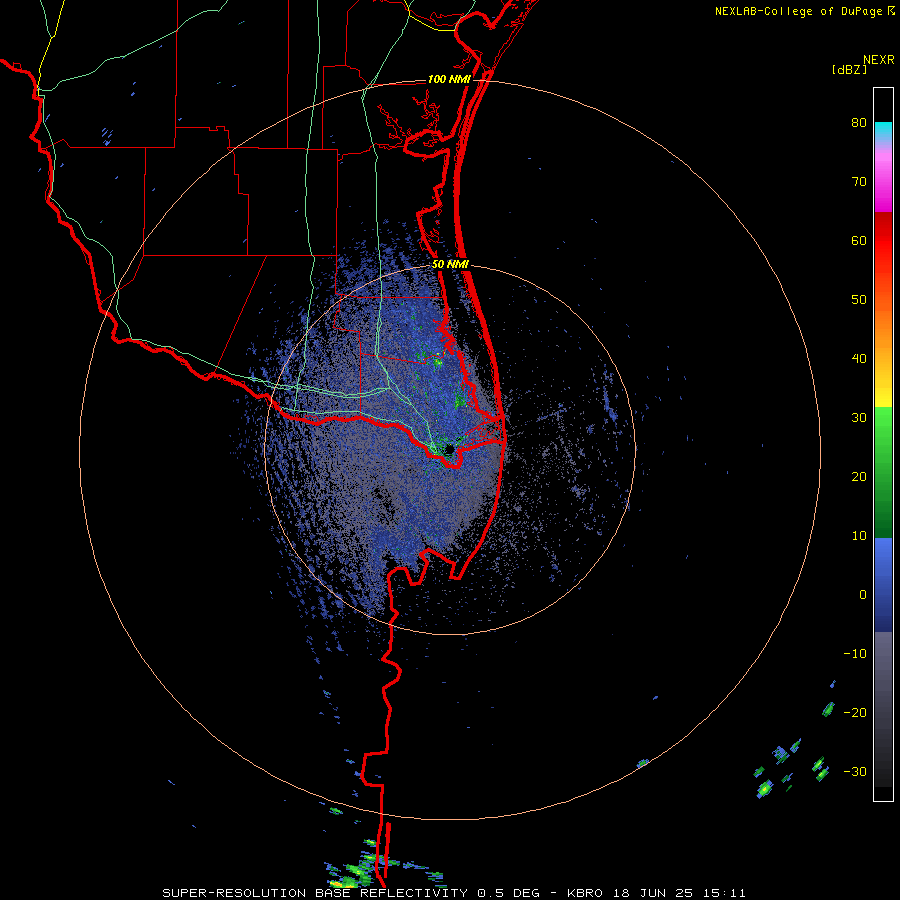Screen dimensions: 900x900
Task: Click the -20 dBZ scale value
Action: (855, 713)
